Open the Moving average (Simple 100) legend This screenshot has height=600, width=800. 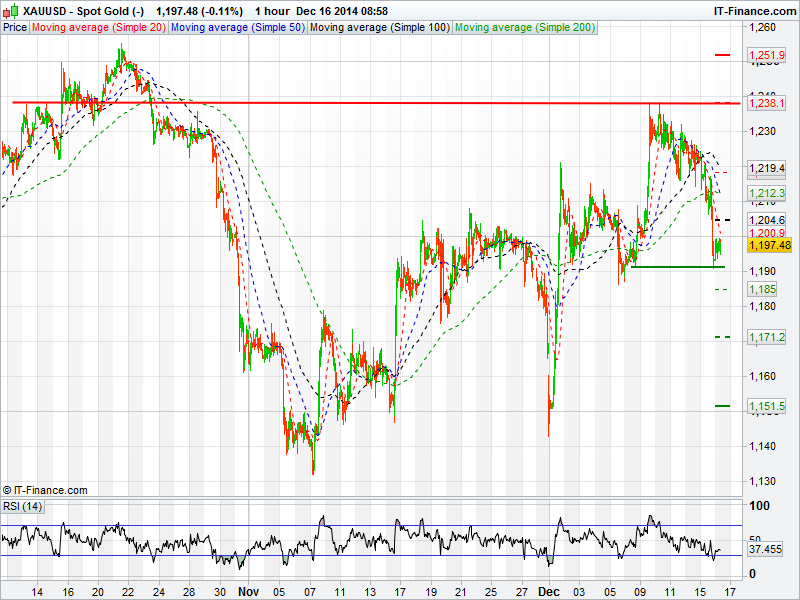click(379, 28)
